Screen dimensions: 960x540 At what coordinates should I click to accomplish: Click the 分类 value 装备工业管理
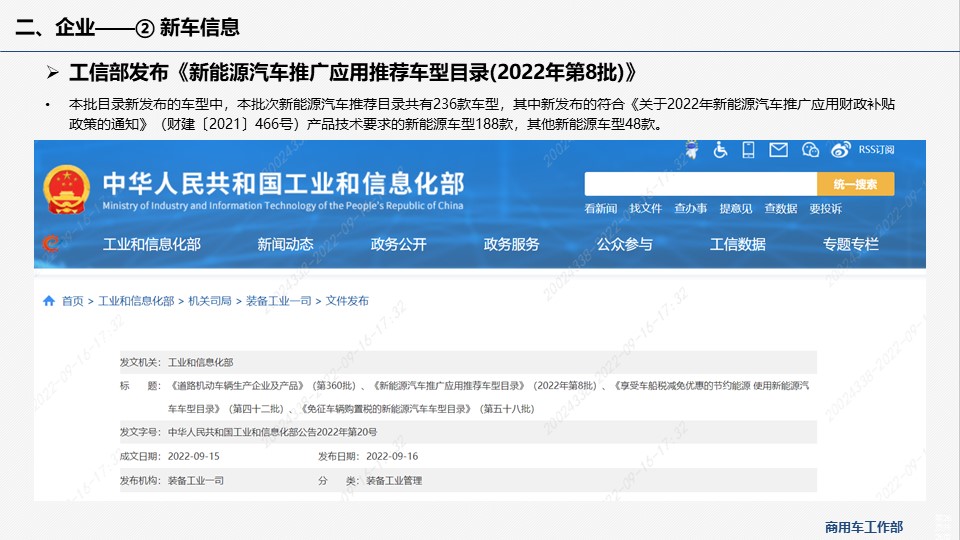coord(394,481)
